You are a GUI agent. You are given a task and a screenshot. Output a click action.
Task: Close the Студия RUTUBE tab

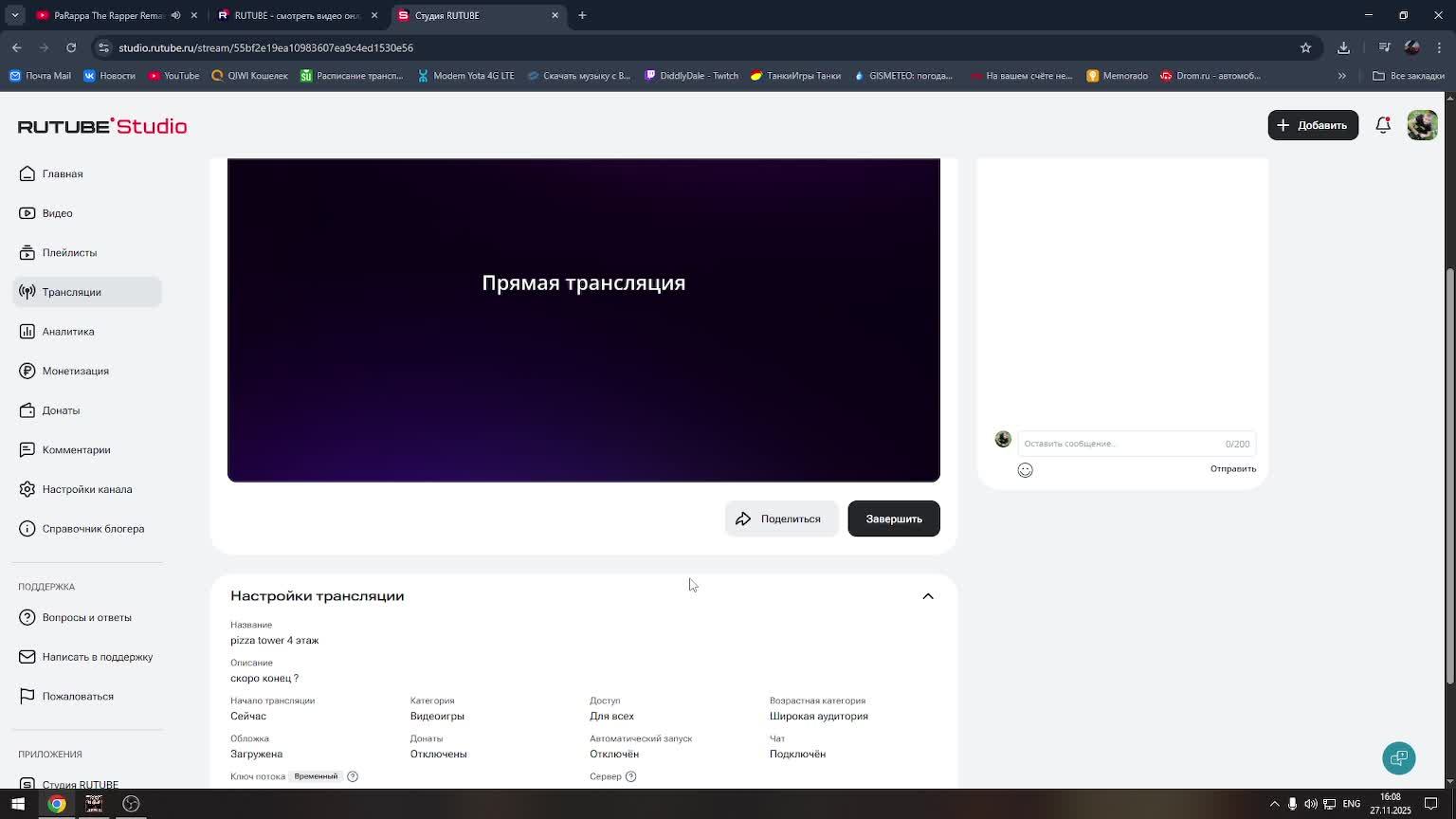click(x=555, y=15)
